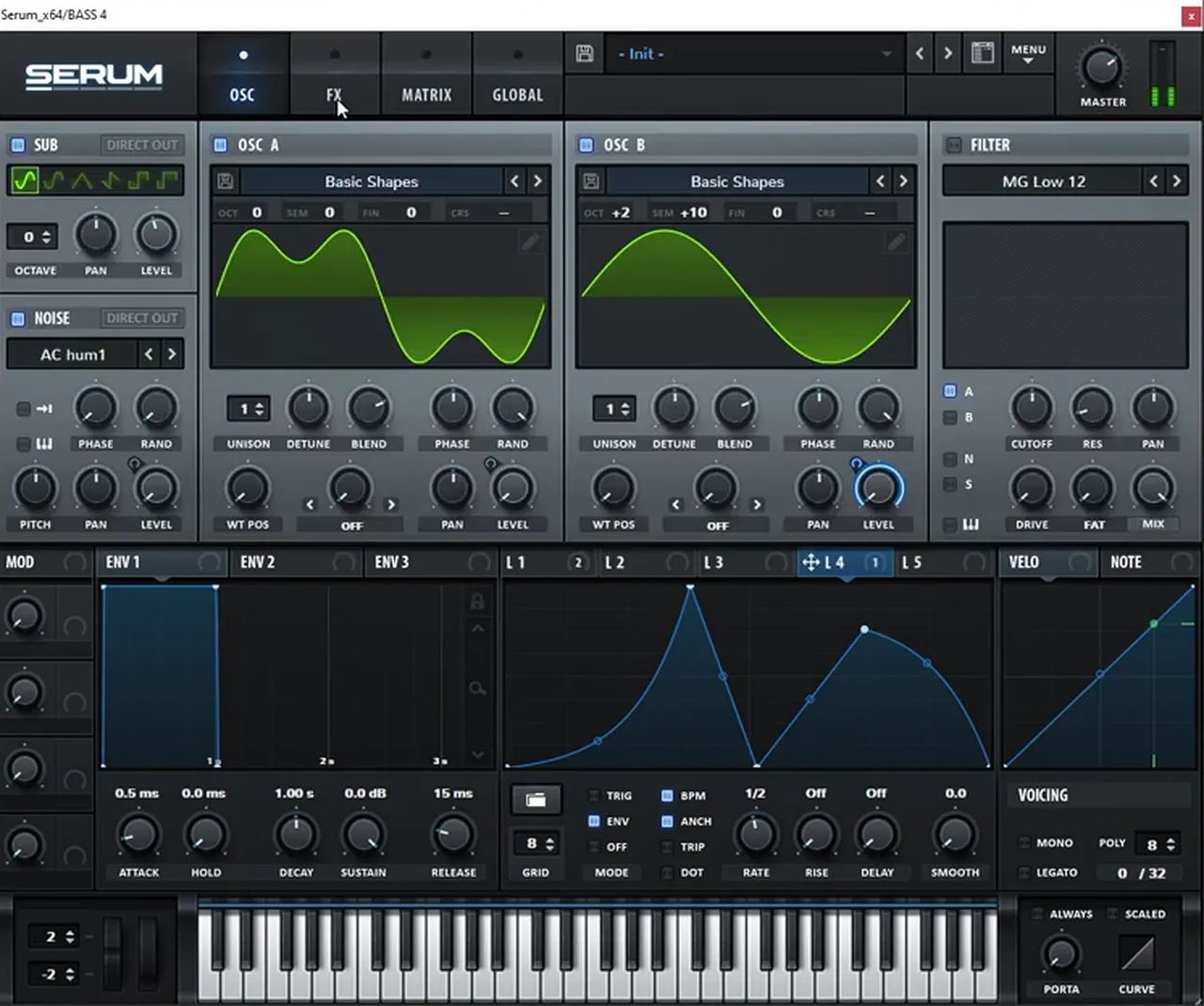Click NOISE DIRECT OUT button
The height and width of the screenshot is (1006, 1204).
142,318
